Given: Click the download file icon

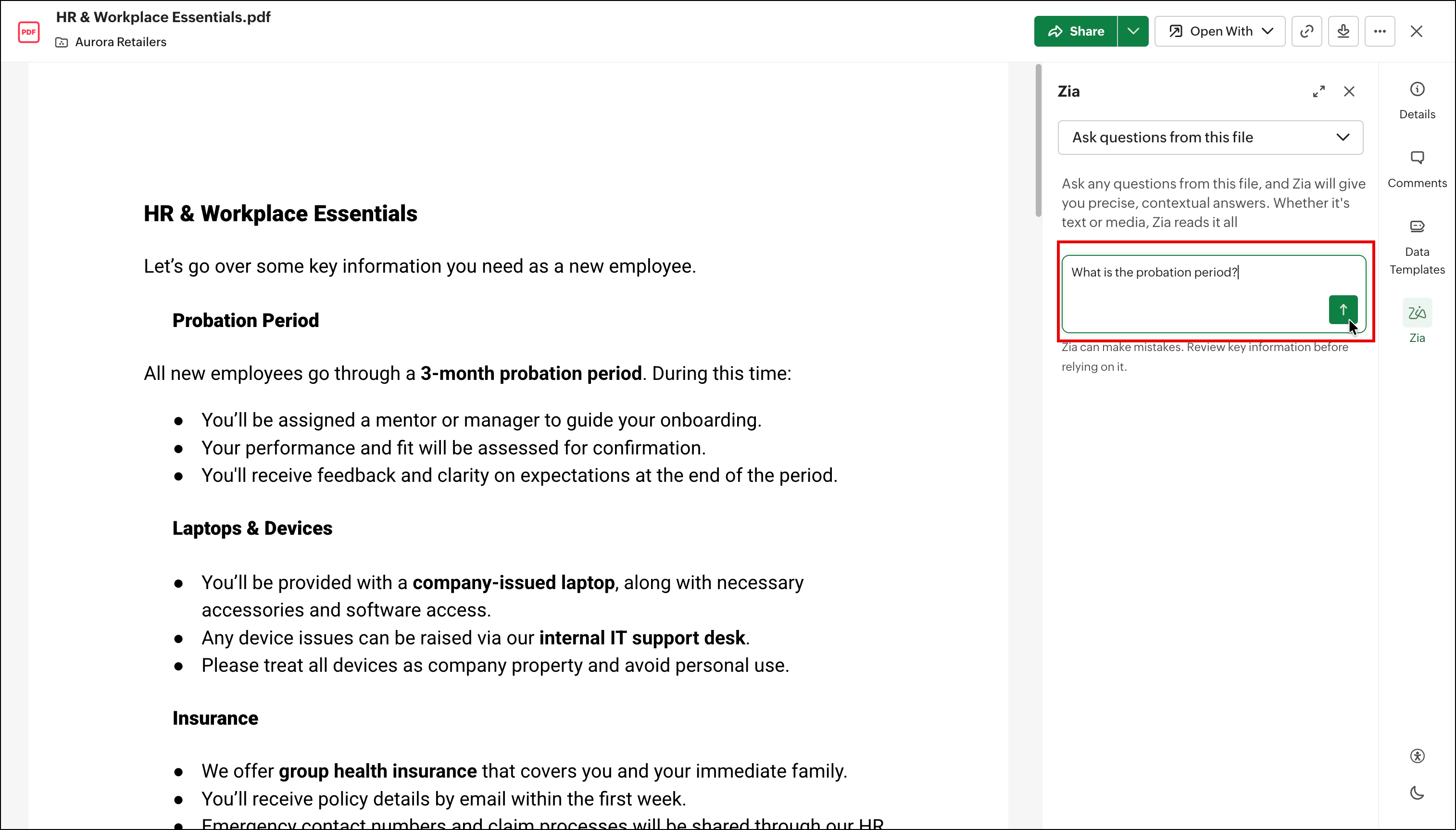Looking at the screenshot, I should [1343, 31].
